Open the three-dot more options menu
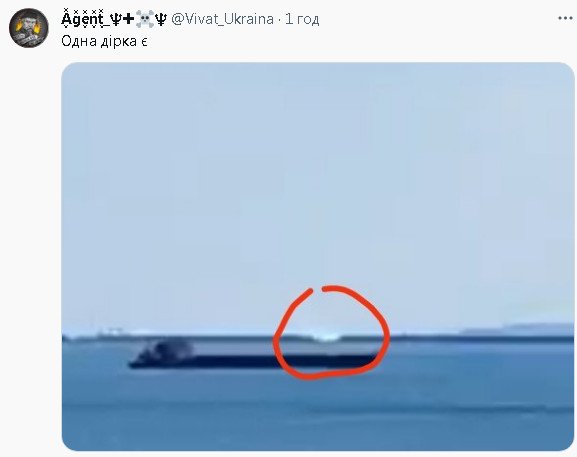This screenshot has width=577, height=457. 565,18
